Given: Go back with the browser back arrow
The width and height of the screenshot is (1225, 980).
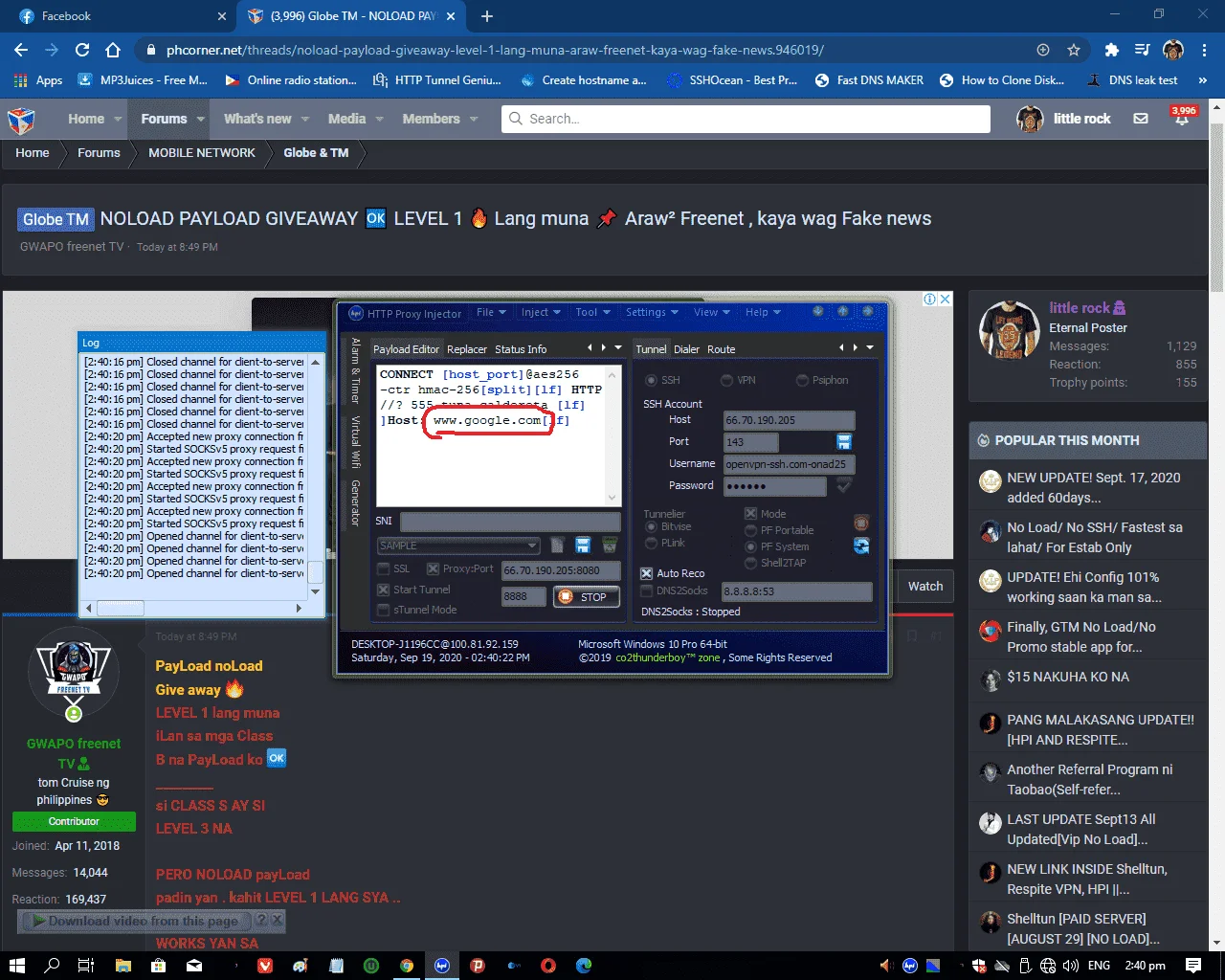Looking at the screenshot, I should pos(21,50).
